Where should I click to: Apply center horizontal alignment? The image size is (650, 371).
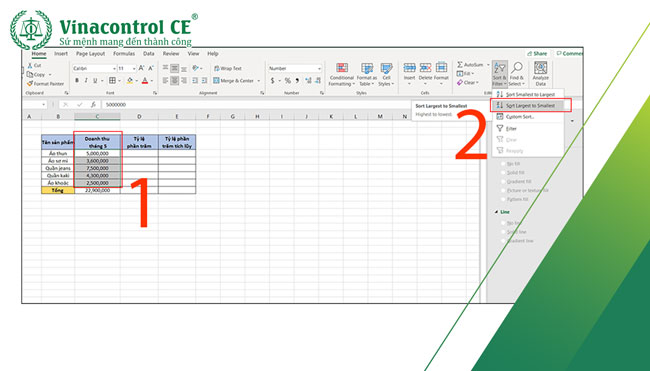pos(175,81)
